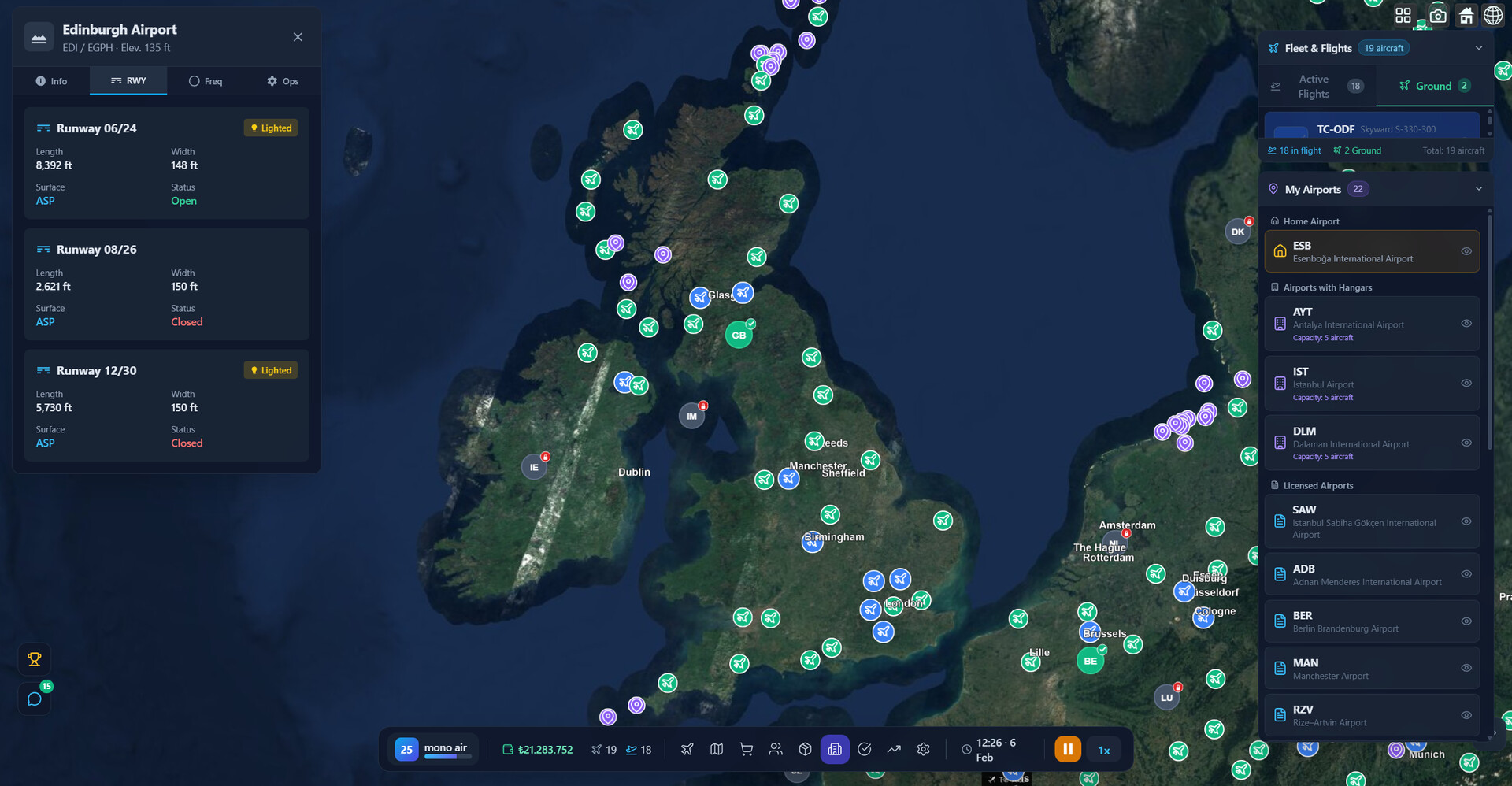Open the shopping cart in bottom toolbar
Viewport: 1512px width, 786px height.
(x=746, y=749)
